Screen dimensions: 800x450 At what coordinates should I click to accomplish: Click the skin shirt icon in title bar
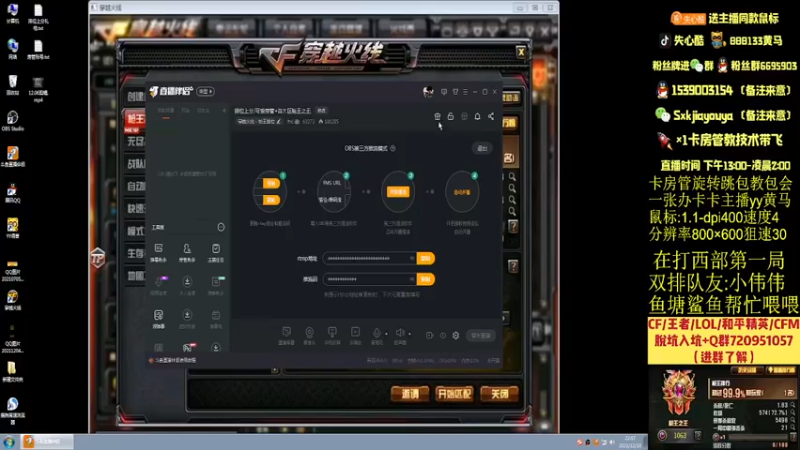[455, 92]
